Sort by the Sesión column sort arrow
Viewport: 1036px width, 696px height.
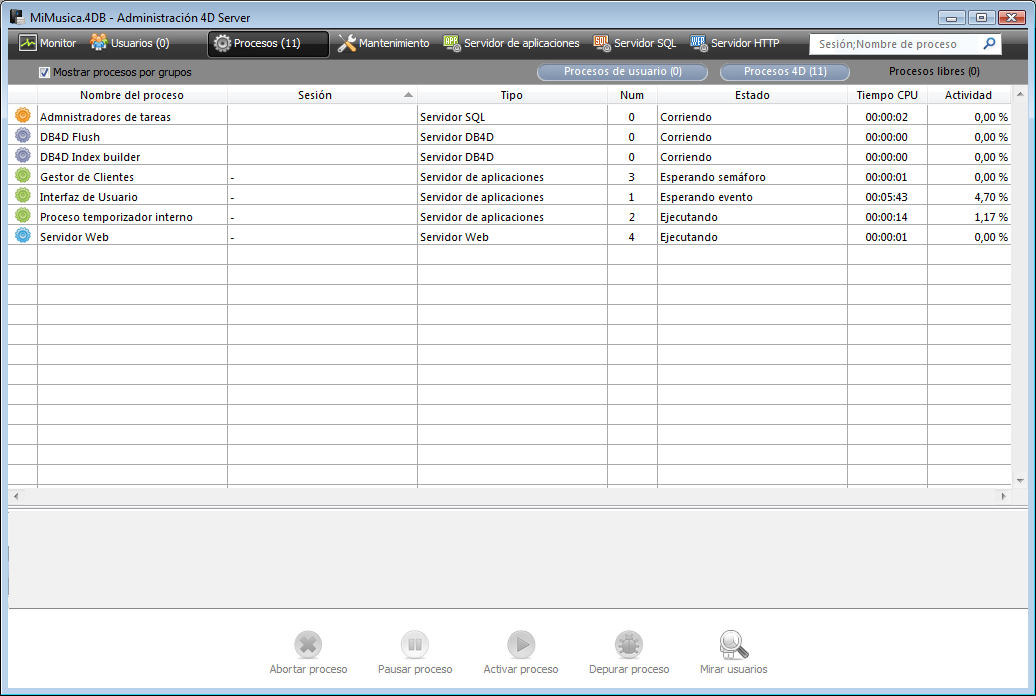pyautogui.click(x=408, y=95)
